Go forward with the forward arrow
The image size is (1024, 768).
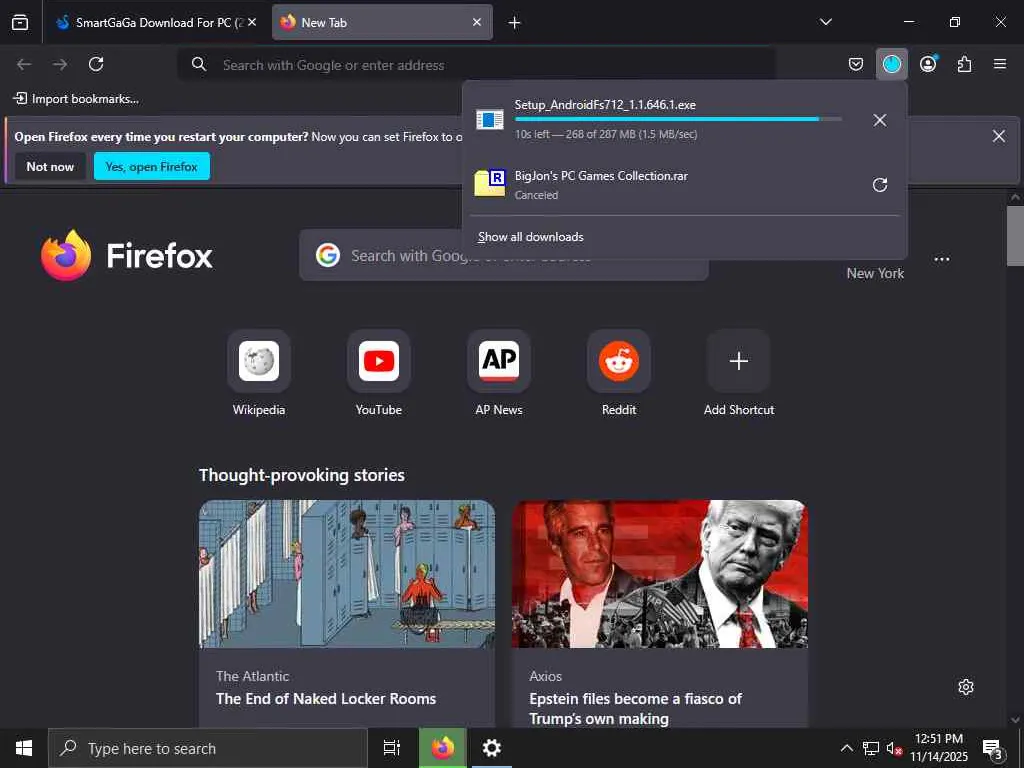click(x=60, y=64)
